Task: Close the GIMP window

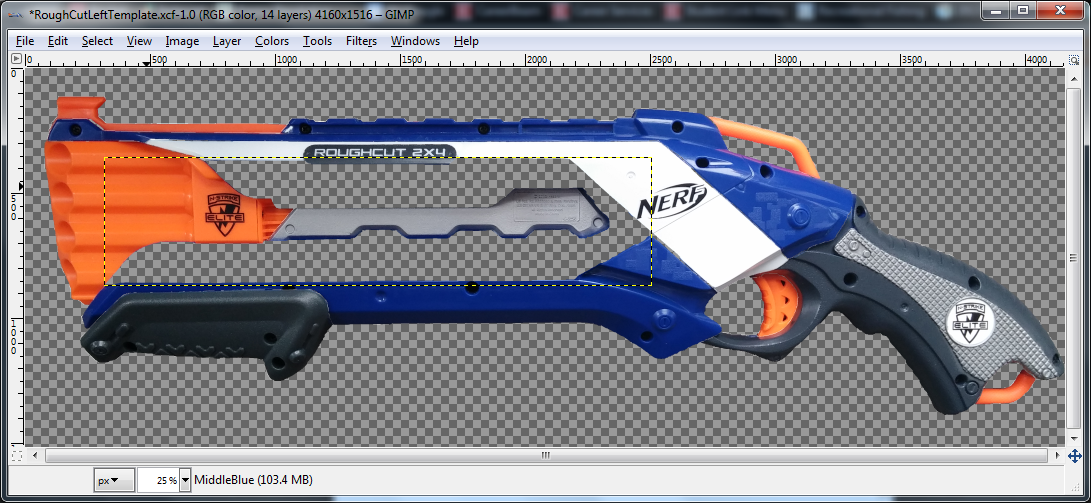Action: (1059, 10)
